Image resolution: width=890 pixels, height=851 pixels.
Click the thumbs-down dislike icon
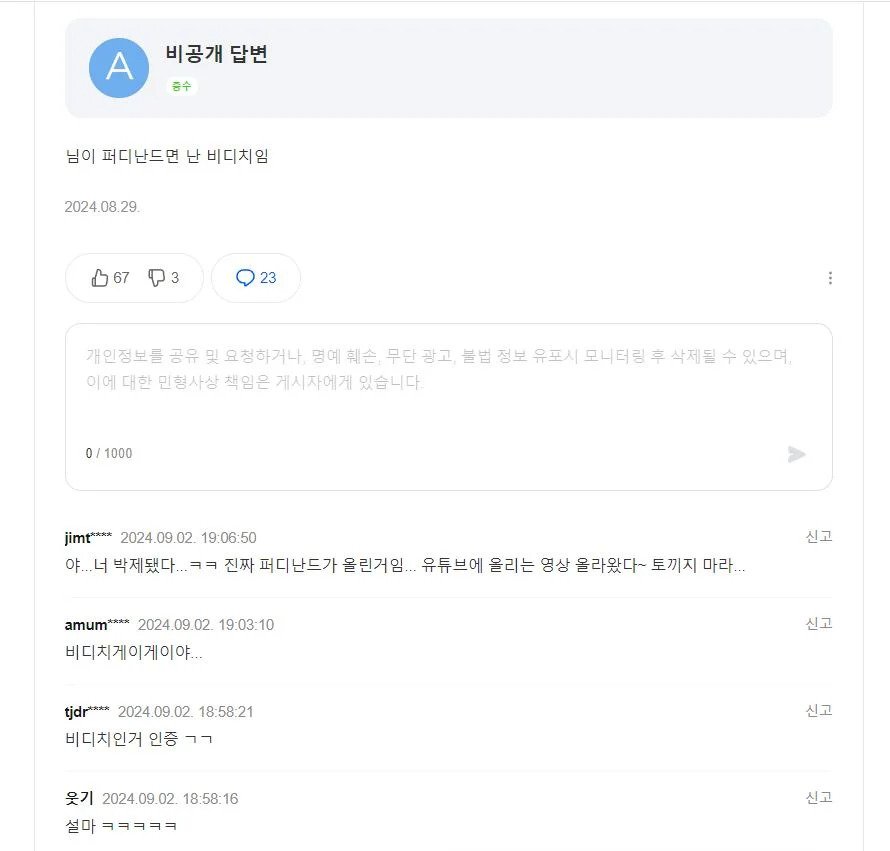click(x=156, y=278)
